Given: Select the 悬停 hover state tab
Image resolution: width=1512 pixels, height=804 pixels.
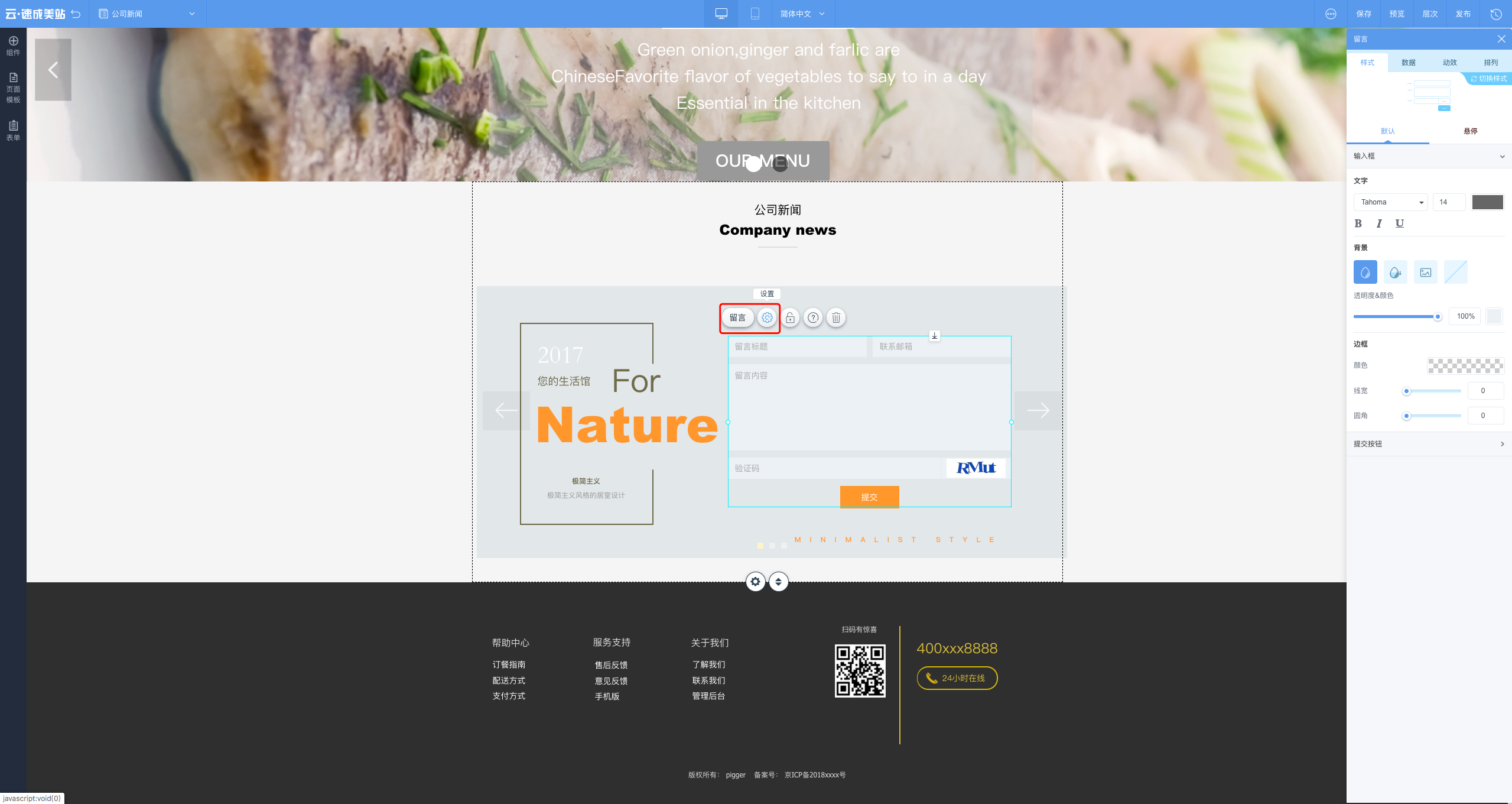Looking at the screenshot, I should point(1470,131).
